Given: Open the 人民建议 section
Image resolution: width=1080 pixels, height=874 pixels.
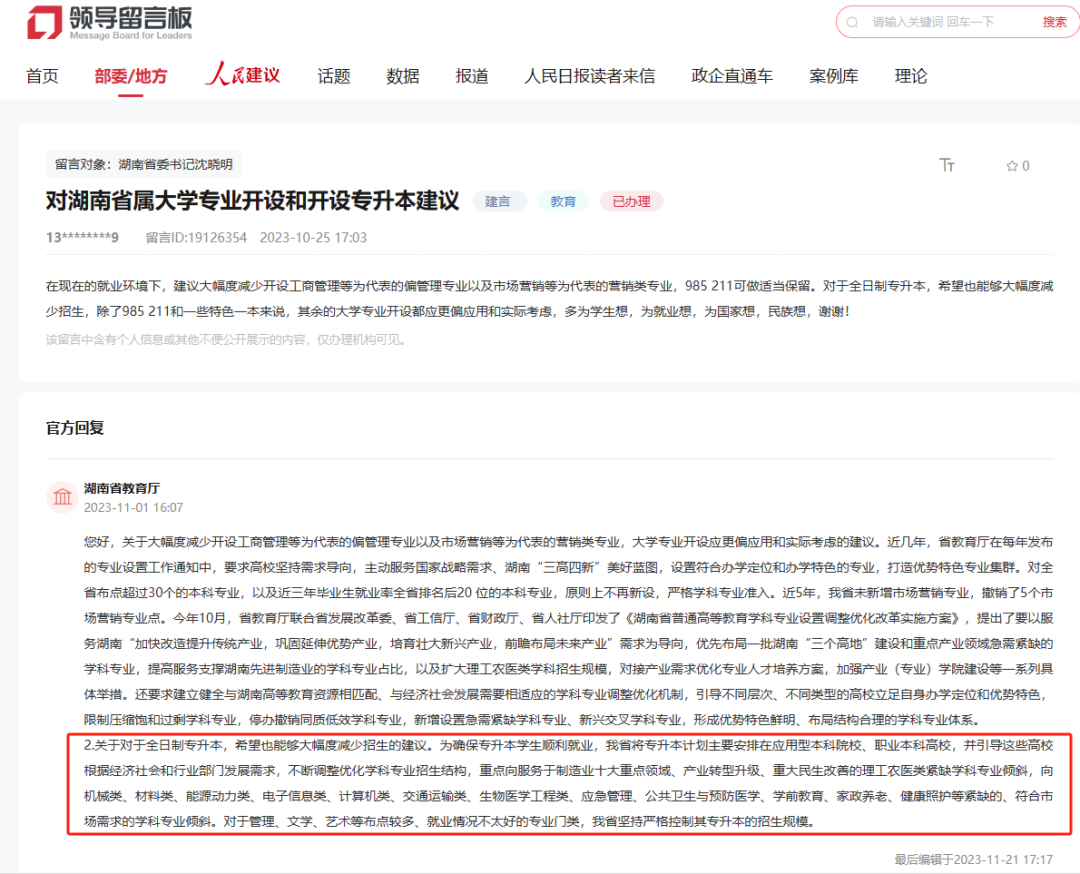Looking at the screenshot, I should [243, 75].
